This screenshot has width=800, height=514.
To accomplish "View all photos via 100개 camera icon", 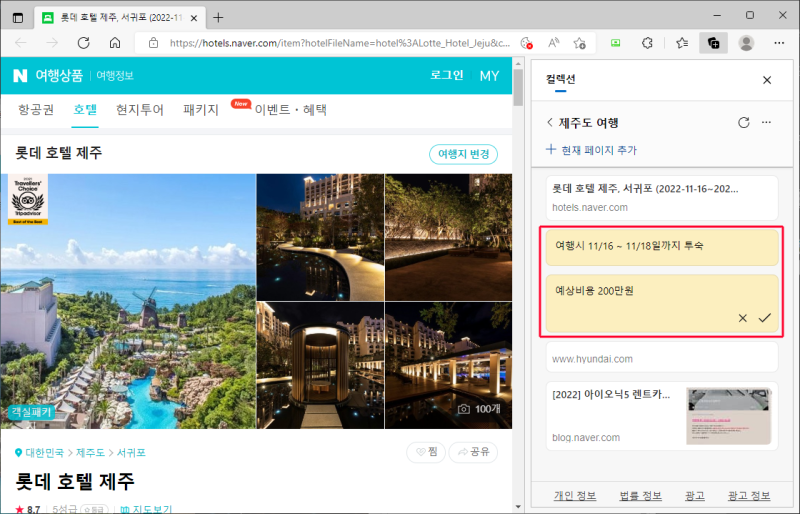I will 479,409.
